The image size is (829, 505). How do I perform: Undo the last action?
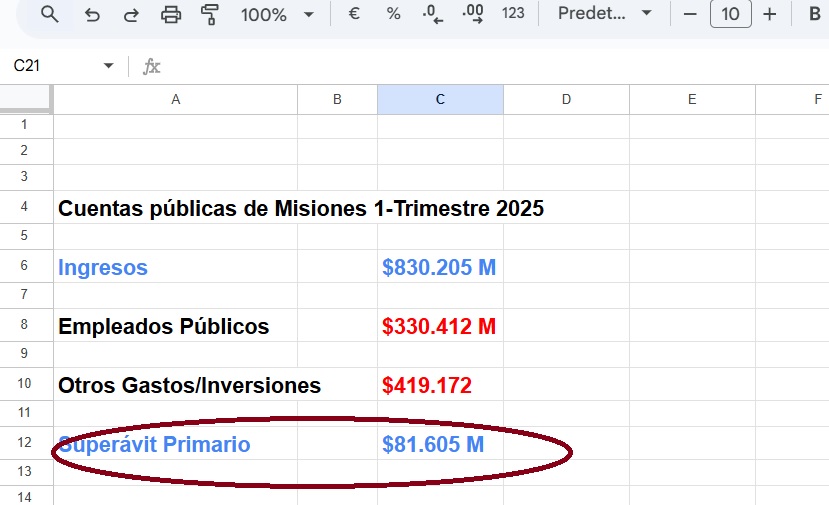click(x=92, y=14)
